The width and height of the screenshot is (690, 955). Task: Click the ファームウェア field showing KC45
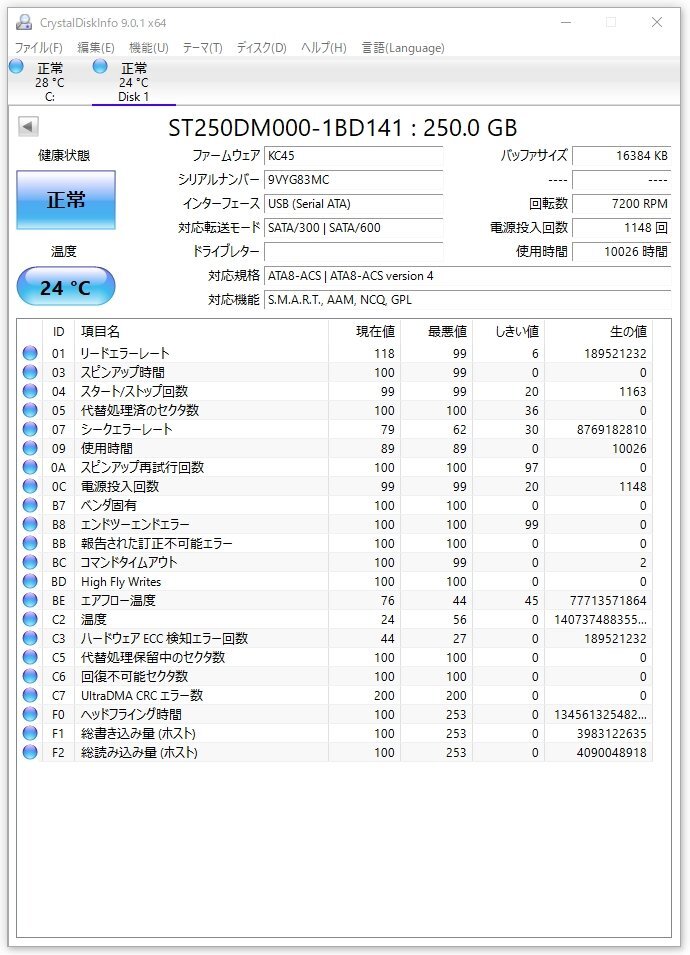coord(353,156)
